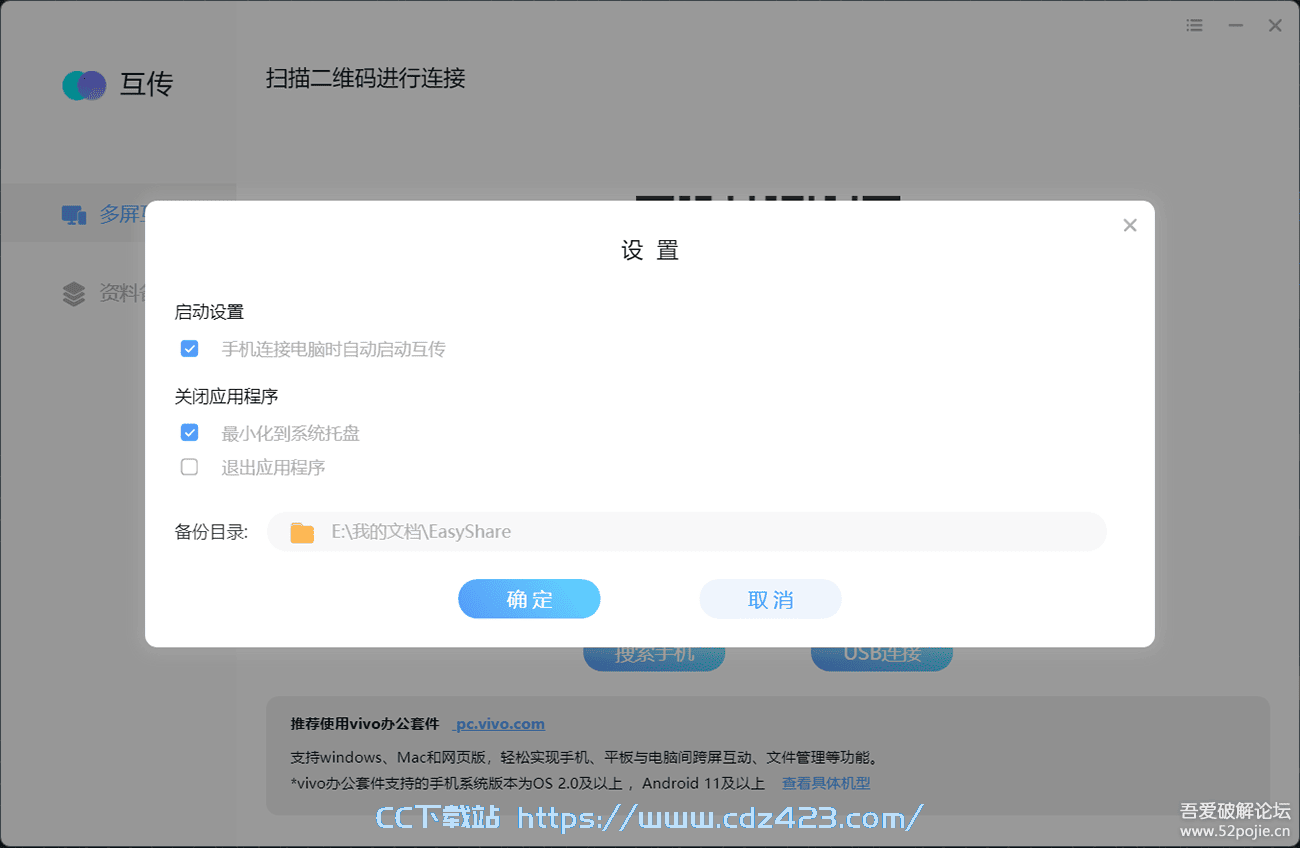This screenshot has height=848, width=1300.
Task: Click the 手机连接电脑时自动启动互传 label
Action: pyautogui.click(x=333, y=350)
